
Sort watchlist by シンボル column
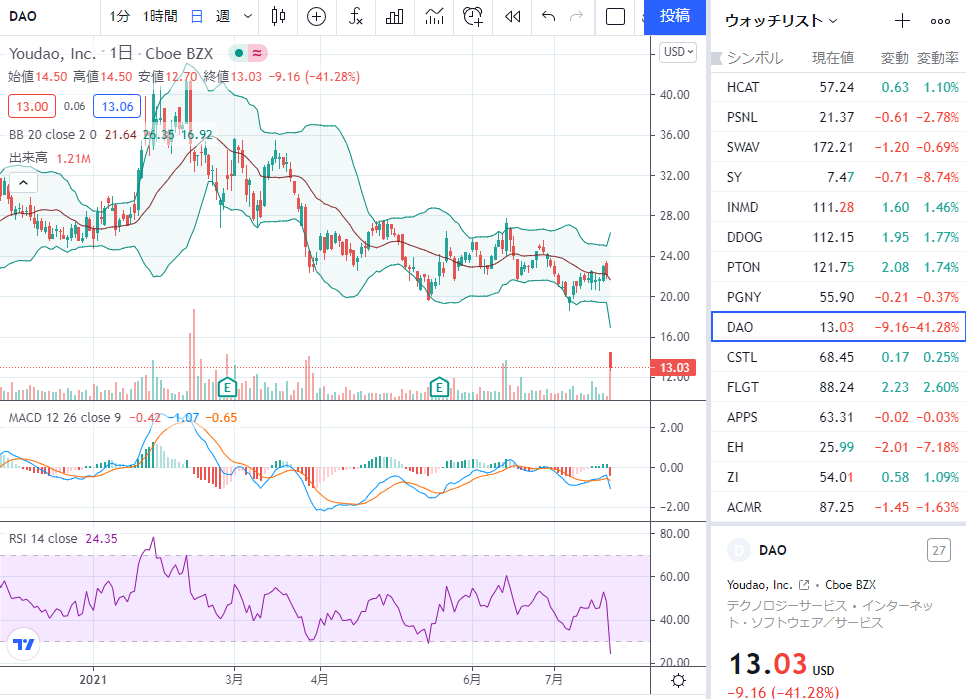(755, 59)
